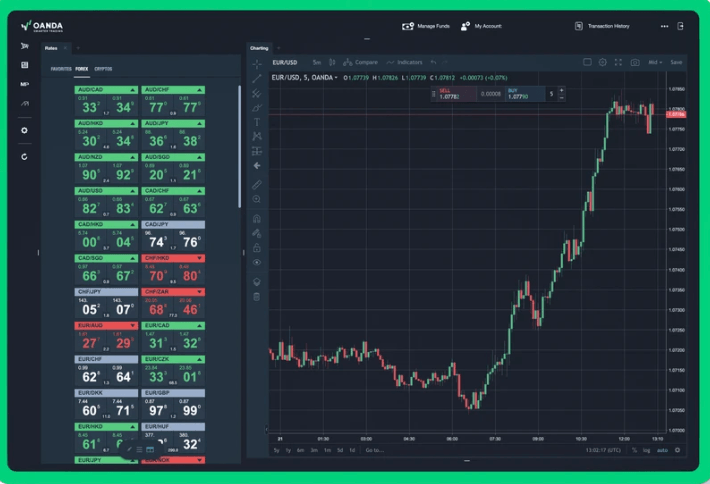Expand the AUD/CHF rate tile arrow
The width and height of the screenshot is (710, 484).
[x=199, y=90]
